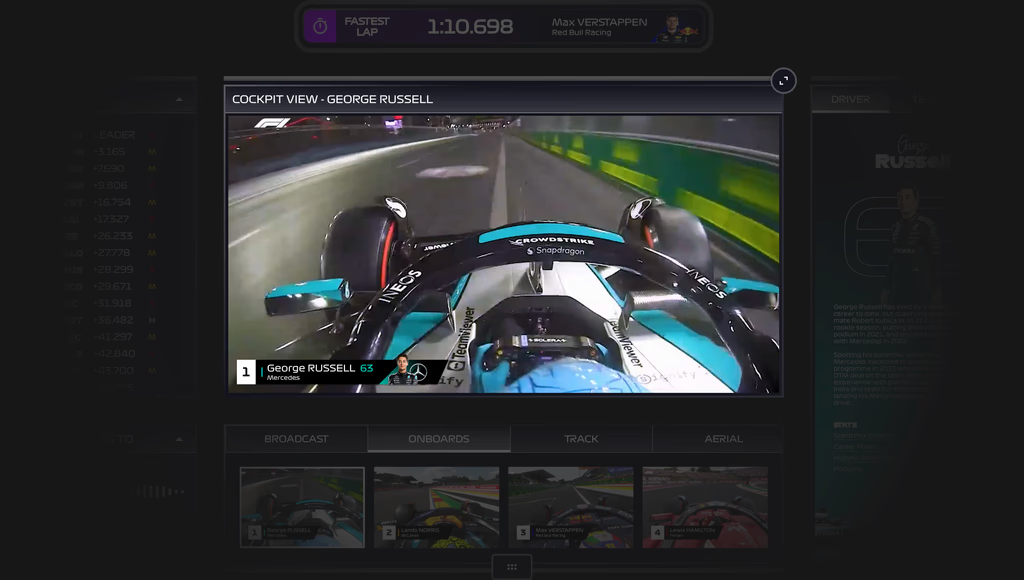Select the +28.299 gap row
1024x580 pixels.
coord(113,269)
